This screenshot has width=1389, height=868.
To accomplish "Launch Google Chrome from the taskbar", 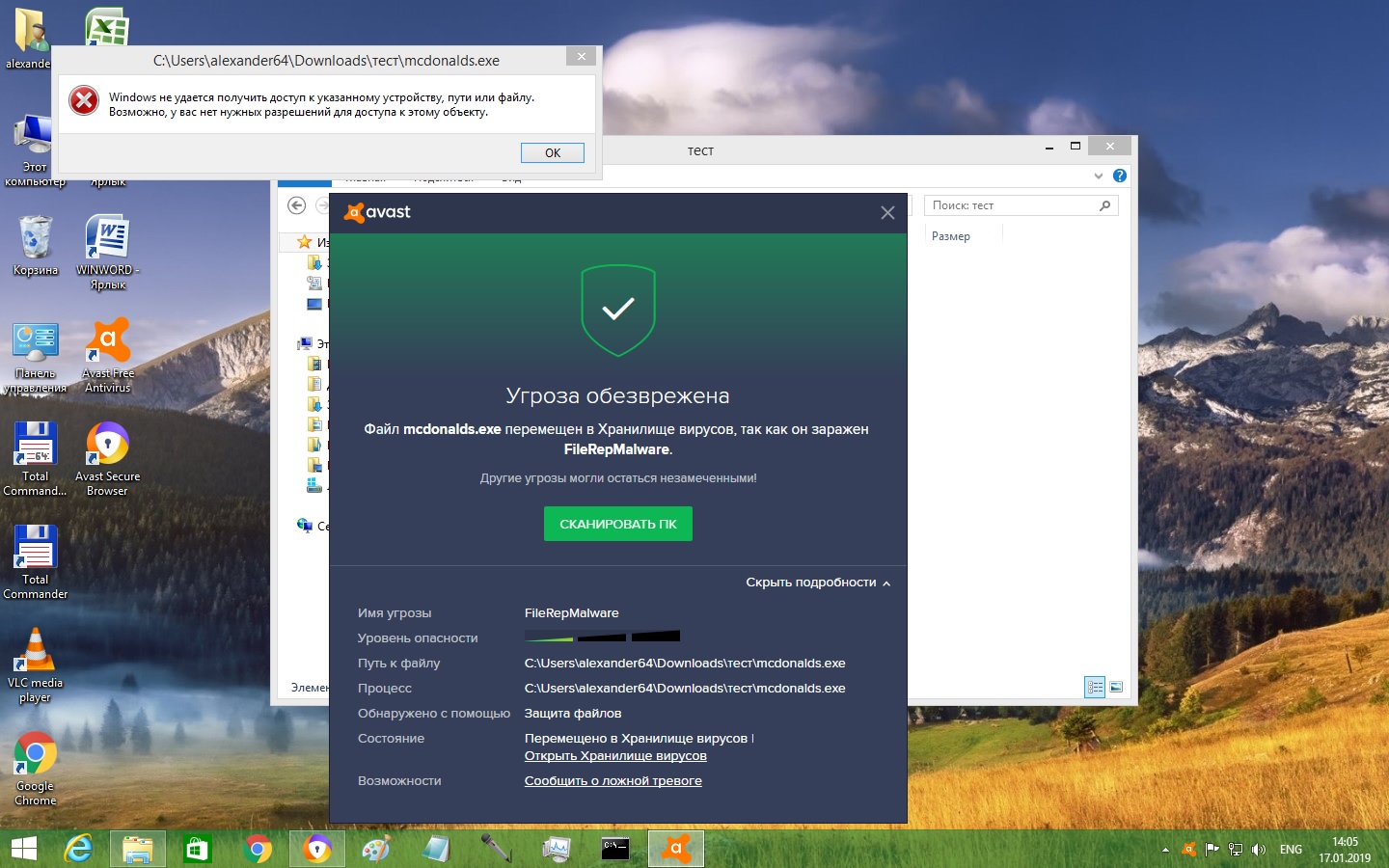I will (x=258, y=849).
